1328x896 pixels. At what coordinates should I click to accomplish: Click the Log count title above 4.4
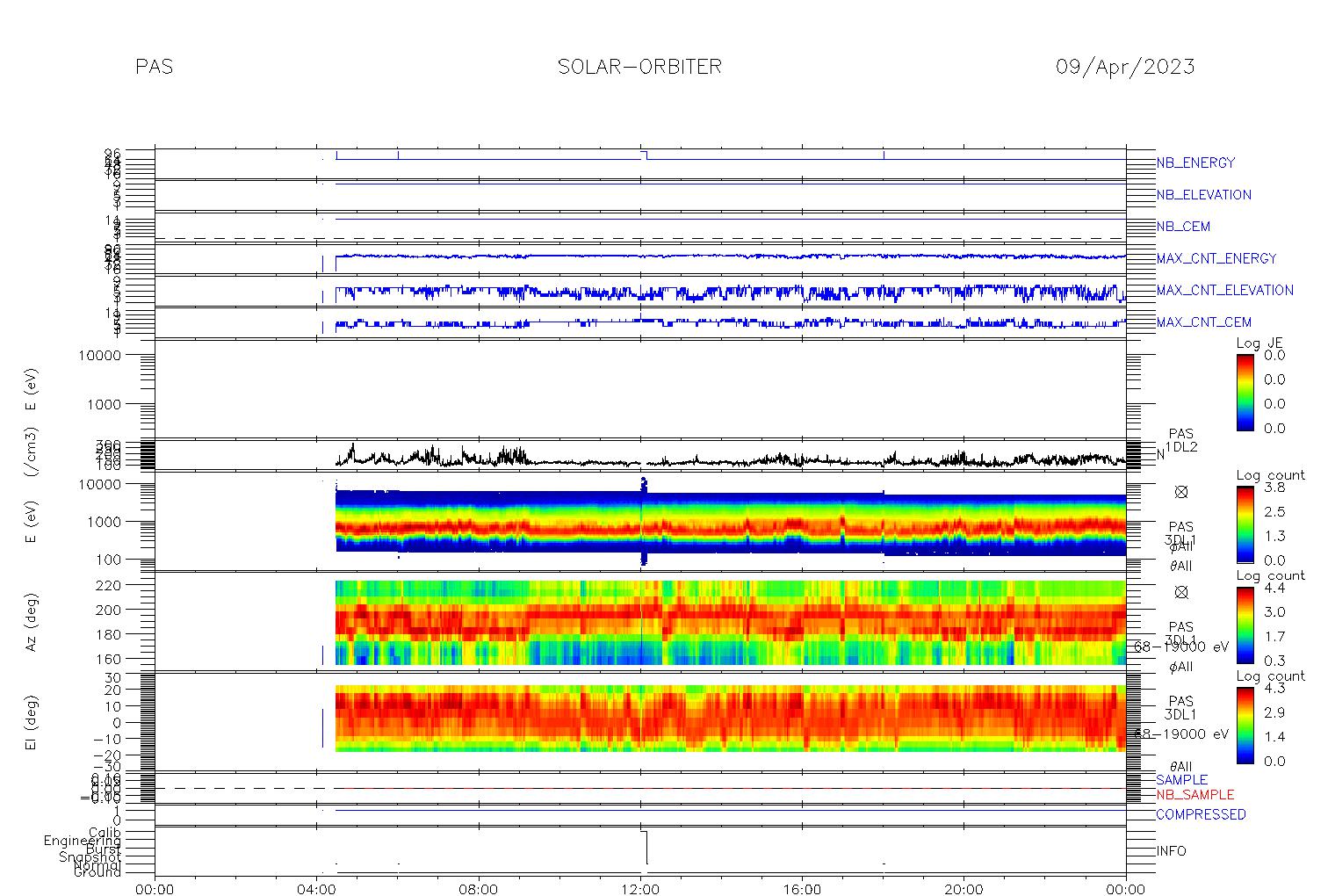(x=1271, y=576)
